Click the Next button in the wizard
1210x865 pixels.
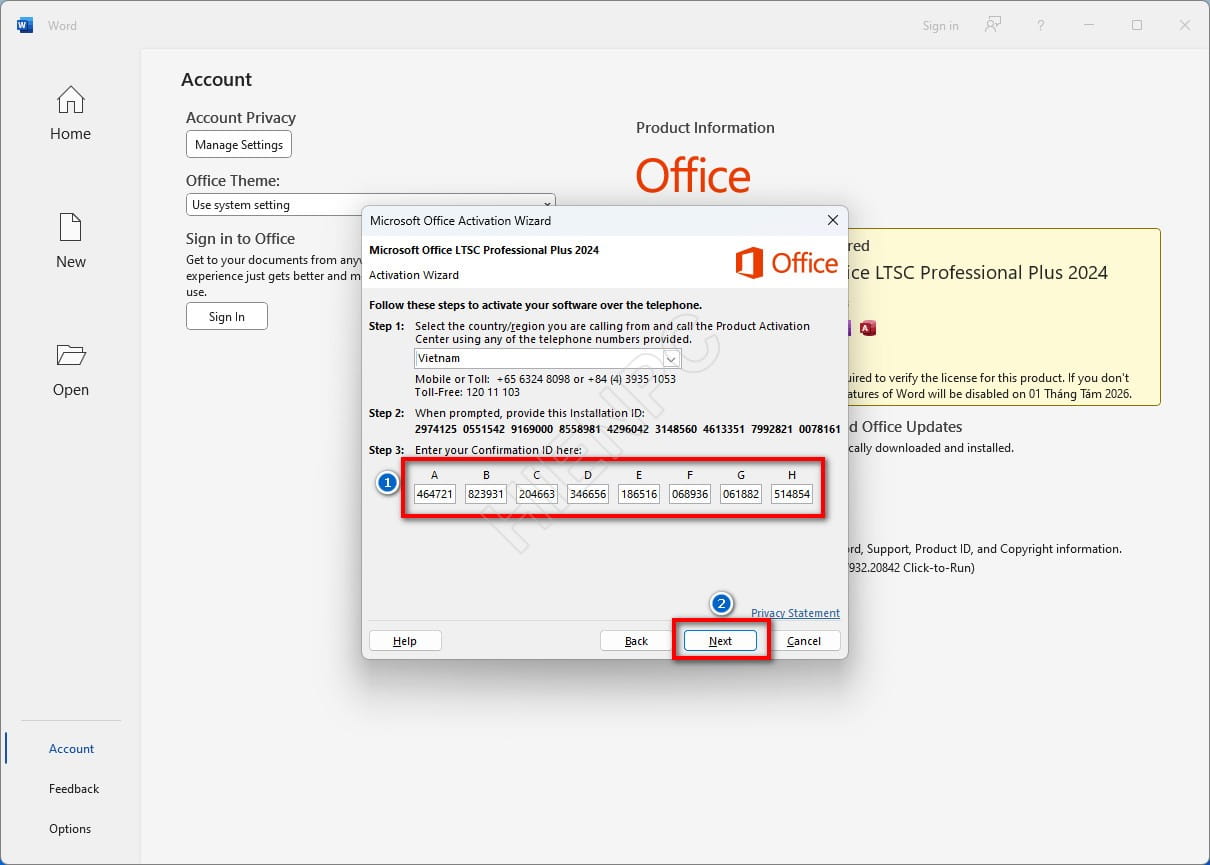(x=720, y=641)
